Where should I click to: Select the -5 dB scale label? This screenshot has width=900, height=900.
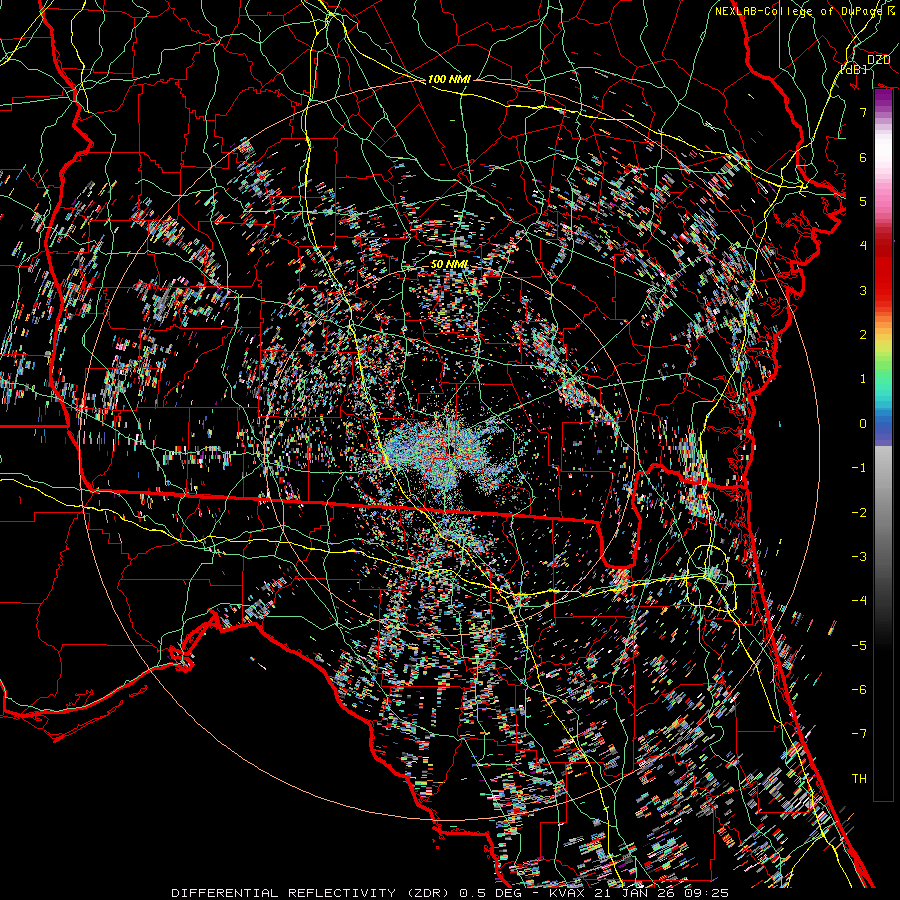(x=859, y=645)
